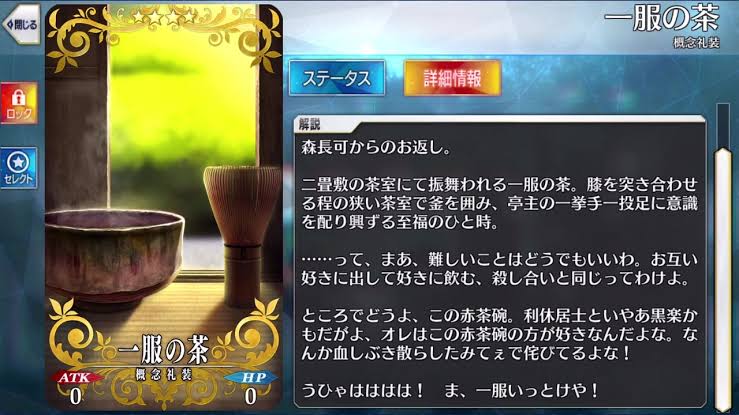The height and width of the screenshot is (415, 739).
Task: Toggle the blue セレクト star icon
Action: tap(19, 168)
